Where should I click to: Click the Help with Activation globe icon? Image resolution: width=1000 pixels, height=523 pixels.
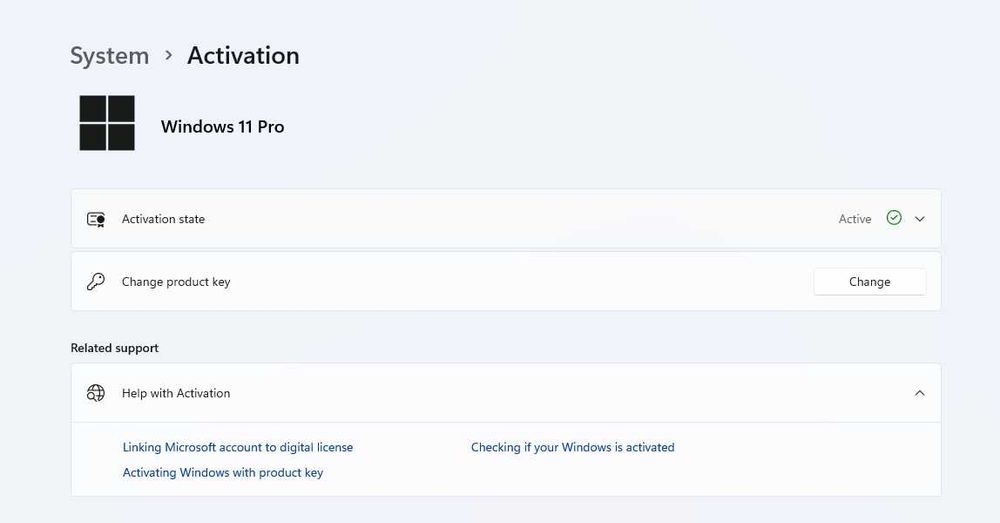click(x=96, y=393)
